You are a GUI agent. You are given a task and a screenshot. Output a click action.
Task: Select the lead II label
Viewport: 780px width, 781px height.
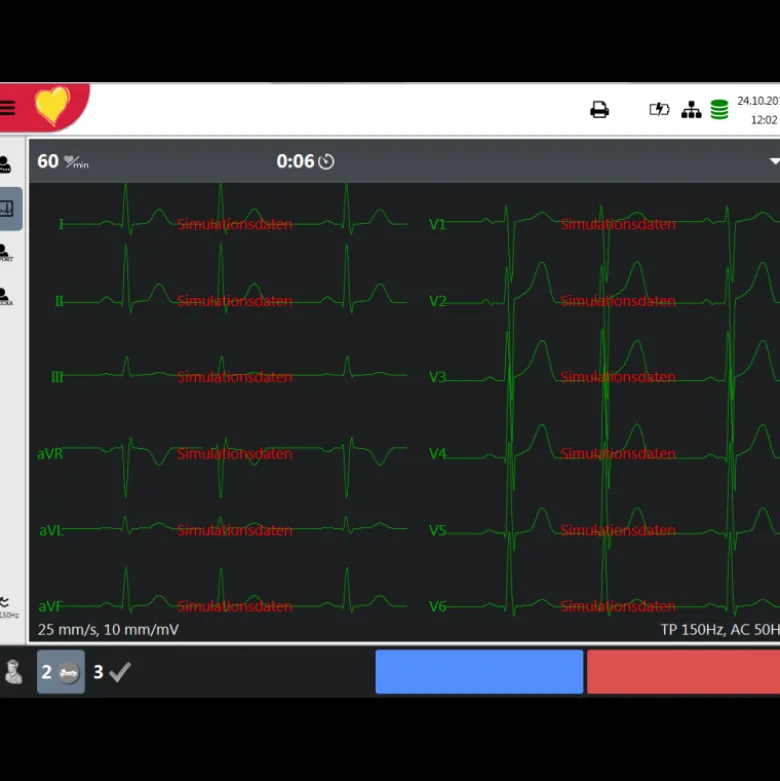click(x=59, y=301)
